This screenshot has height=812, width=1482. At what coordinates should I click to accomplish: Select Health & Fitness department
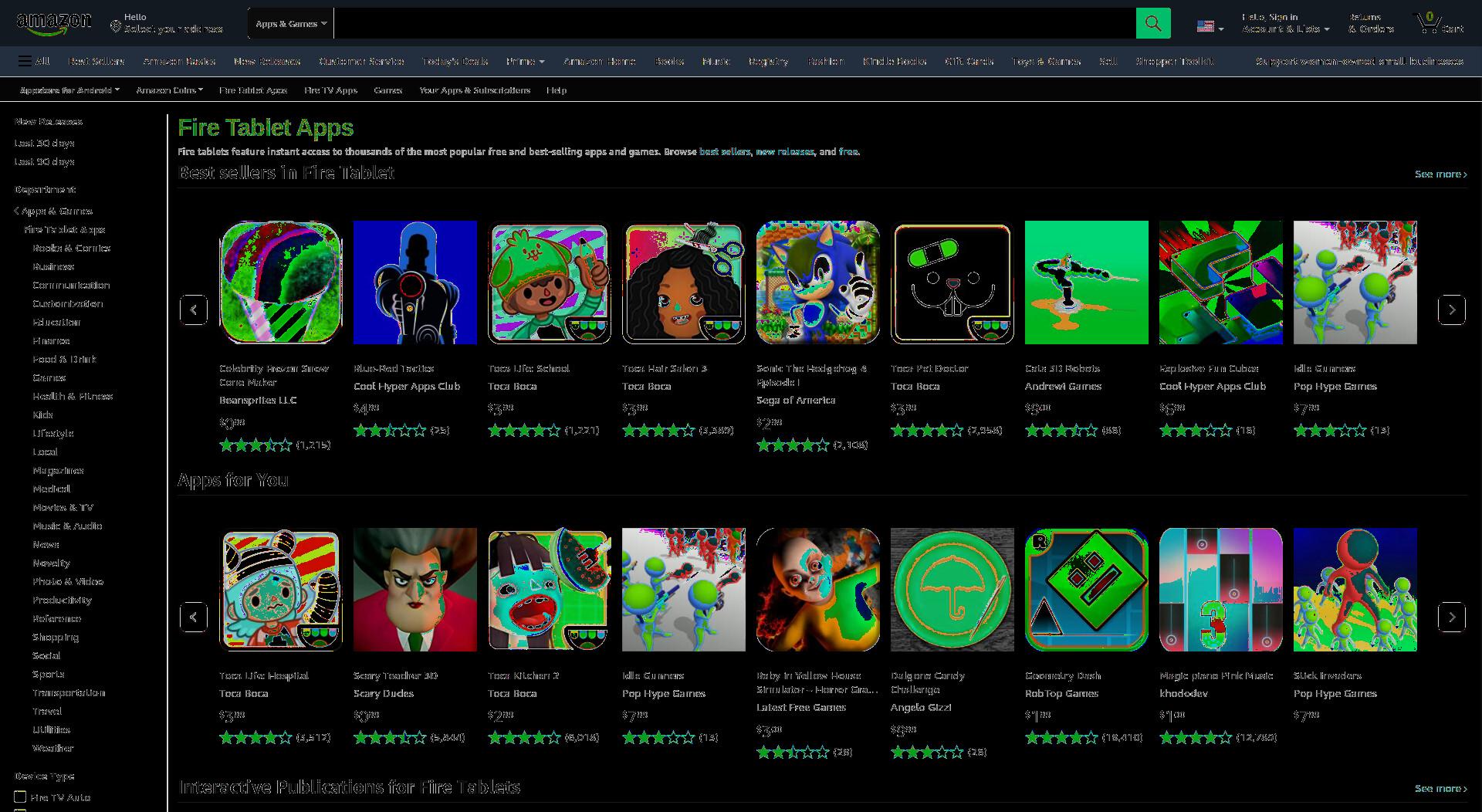point(73,396)
